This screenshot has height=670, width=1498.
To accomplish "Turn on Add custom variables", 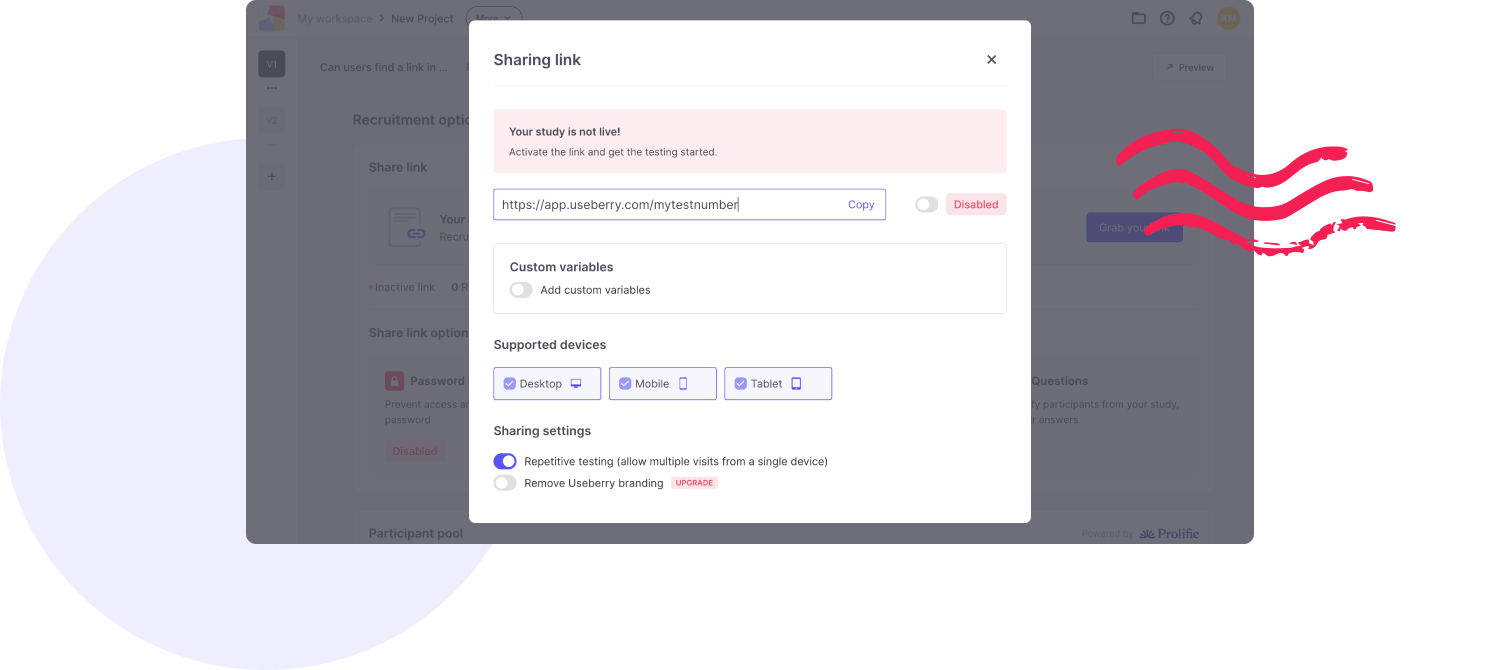I will point(520,289).
